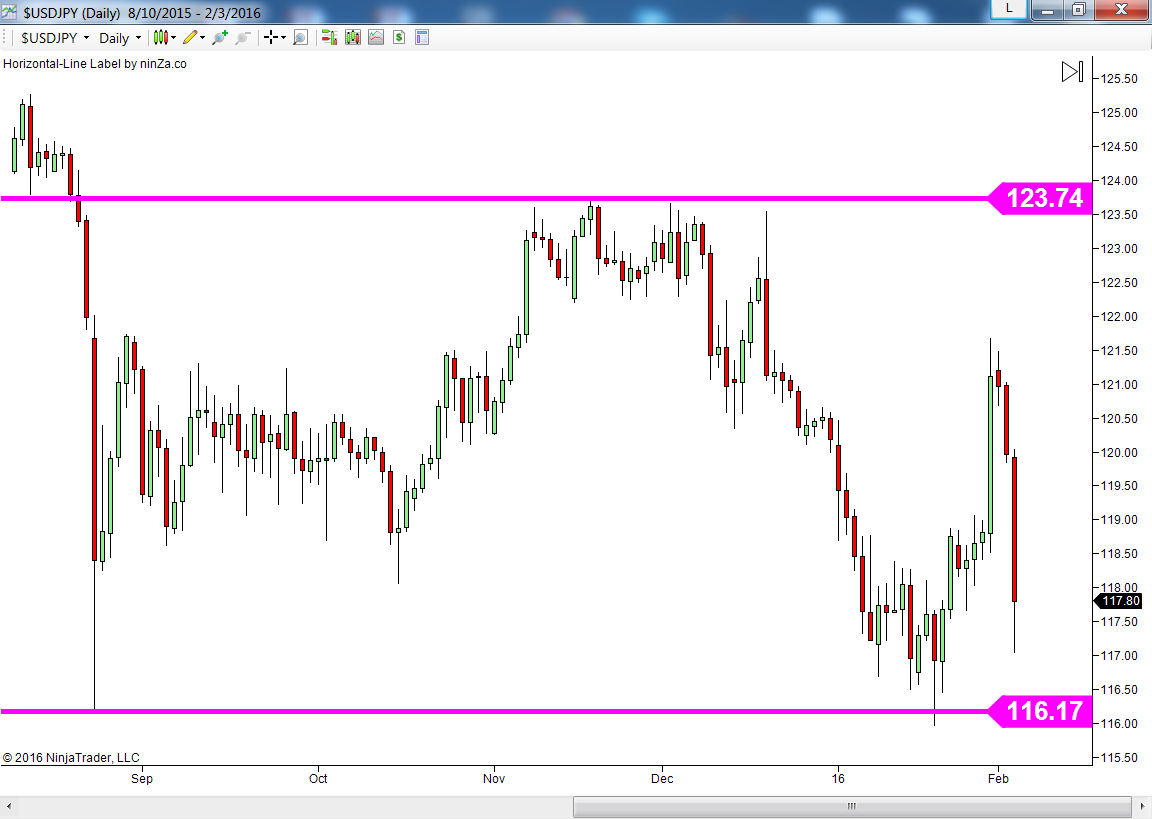Click the black 117.80 current price marker

click(1118, 601)
